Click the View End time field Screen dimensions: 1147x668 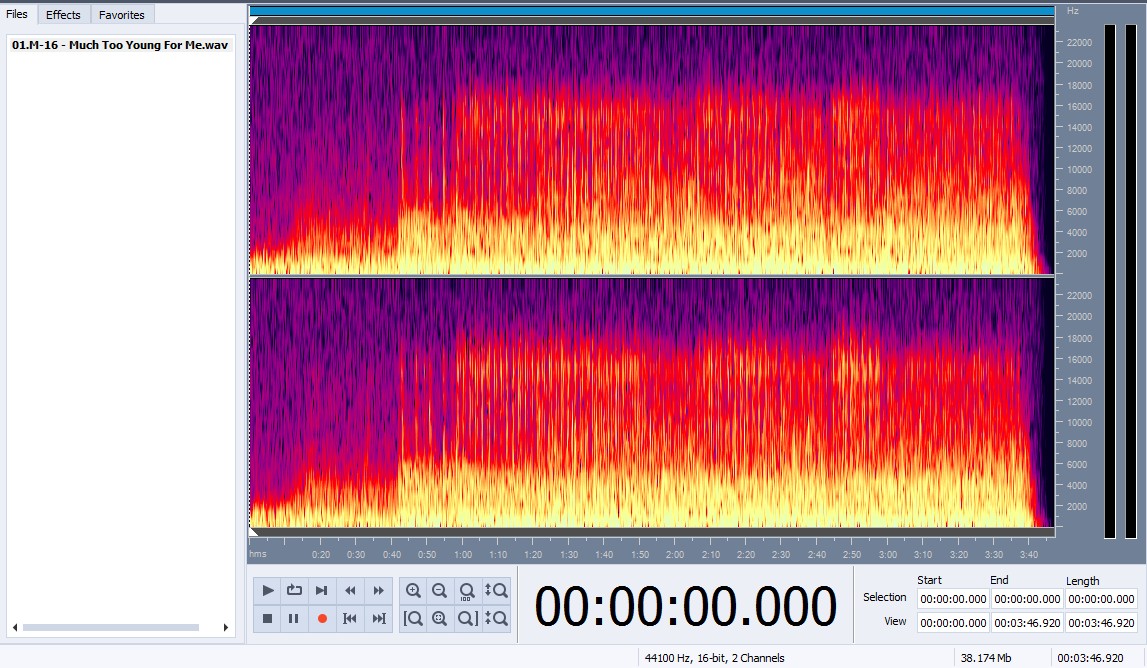[1027, 623]
